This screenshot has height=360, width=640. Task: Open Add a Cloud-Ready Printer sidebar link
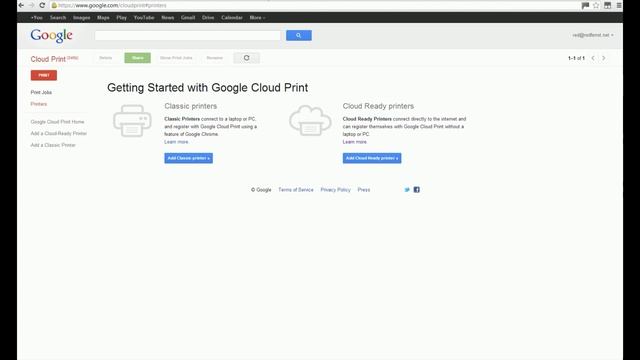click(x=59, y=133)
